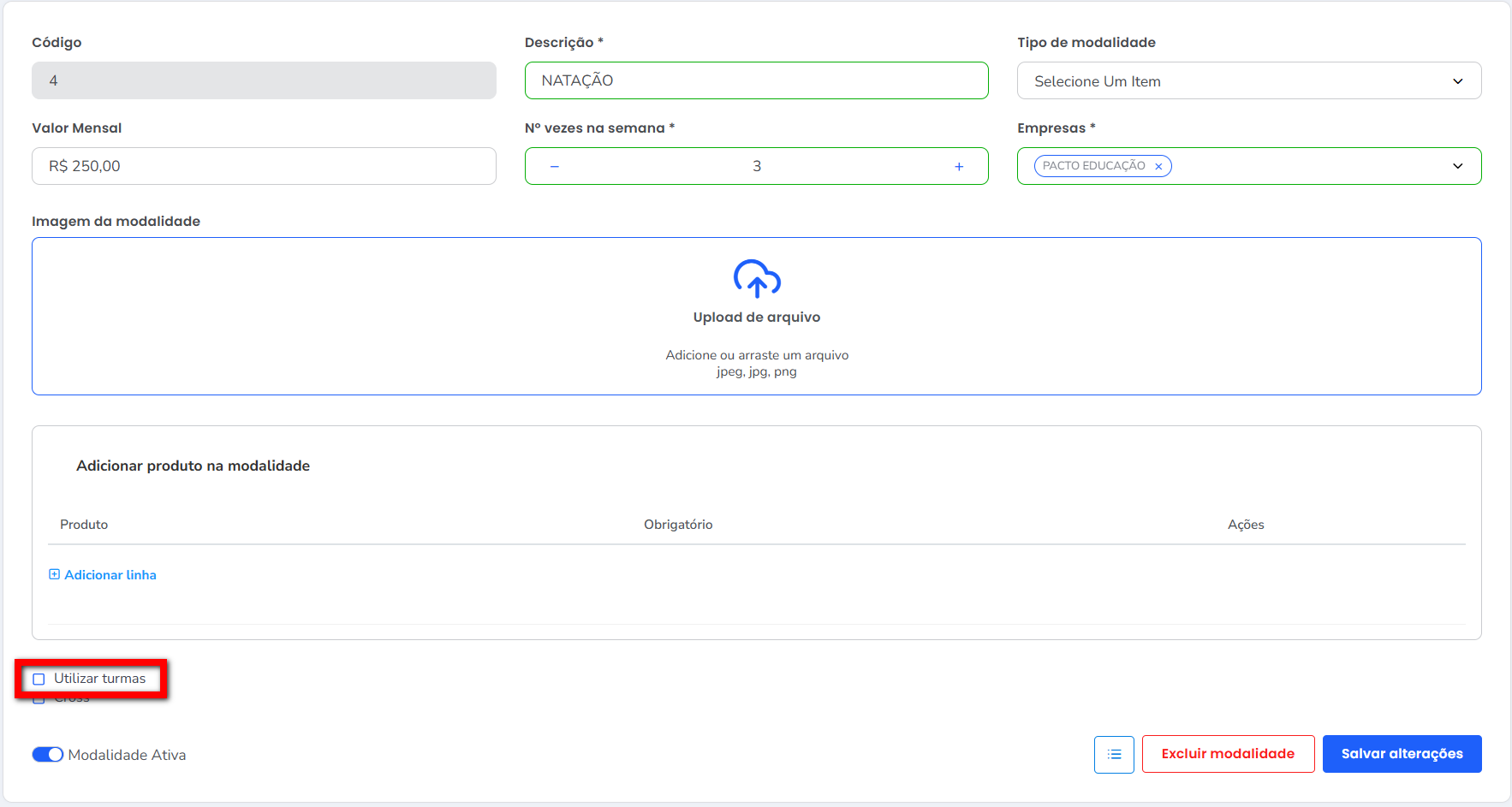1512x807 pixels.
Task: Click the Obrigatório column header
Action: pos(678,525)
